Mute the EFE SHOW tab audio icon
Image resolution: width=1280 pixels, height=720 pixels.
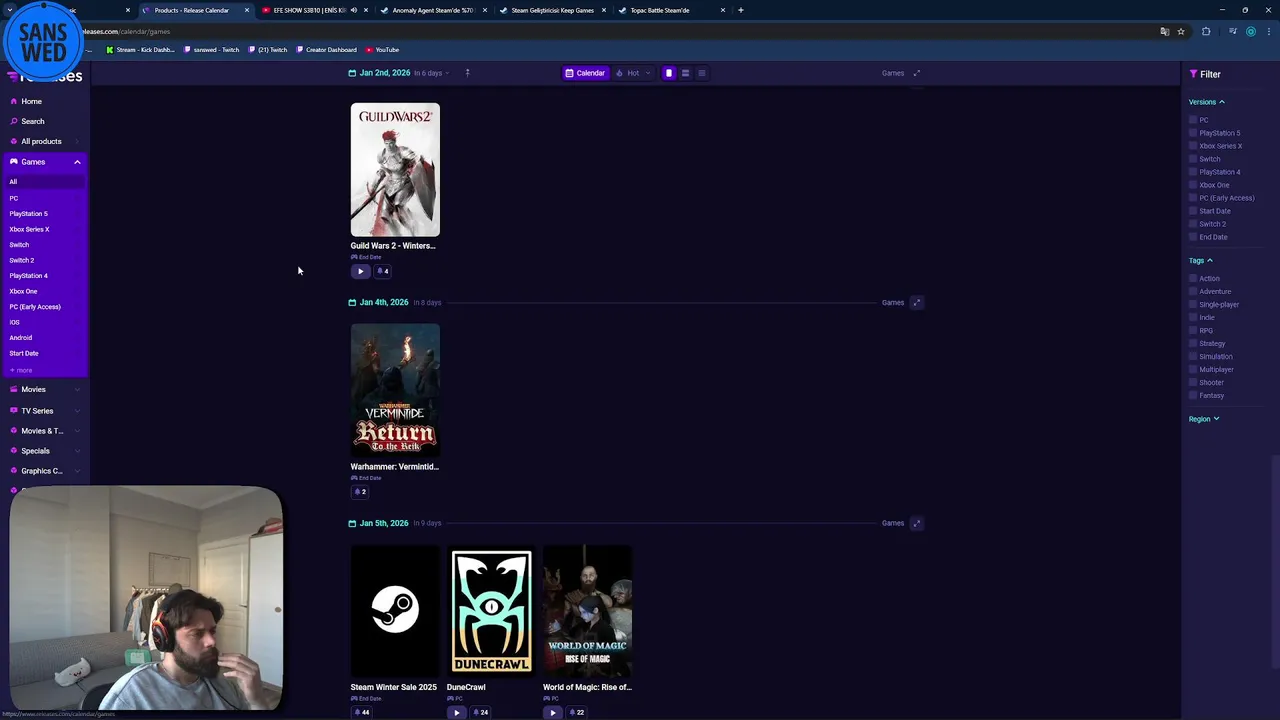353,10
